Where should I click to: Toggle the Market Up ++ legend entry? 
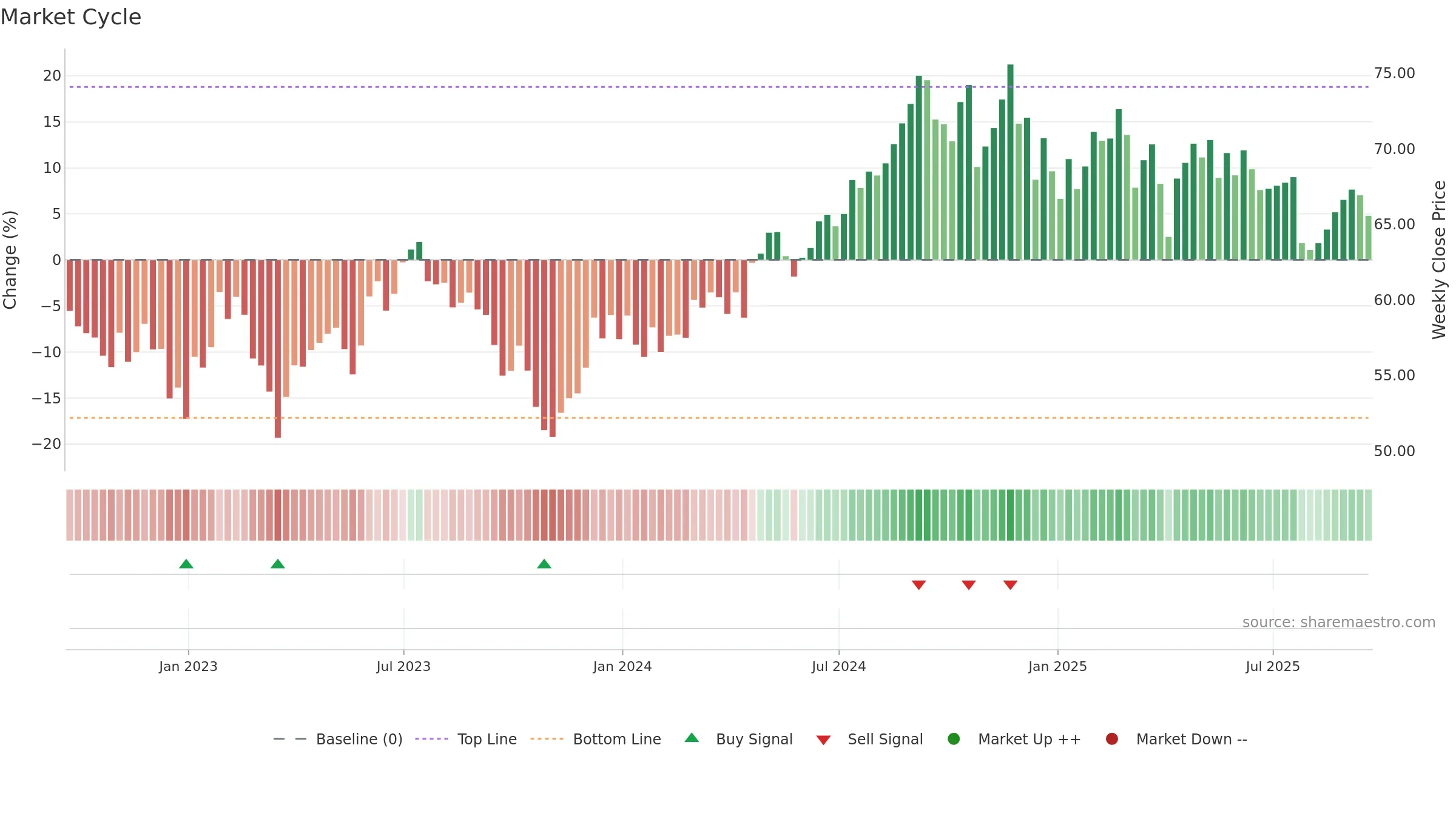tap(1014, 739)
